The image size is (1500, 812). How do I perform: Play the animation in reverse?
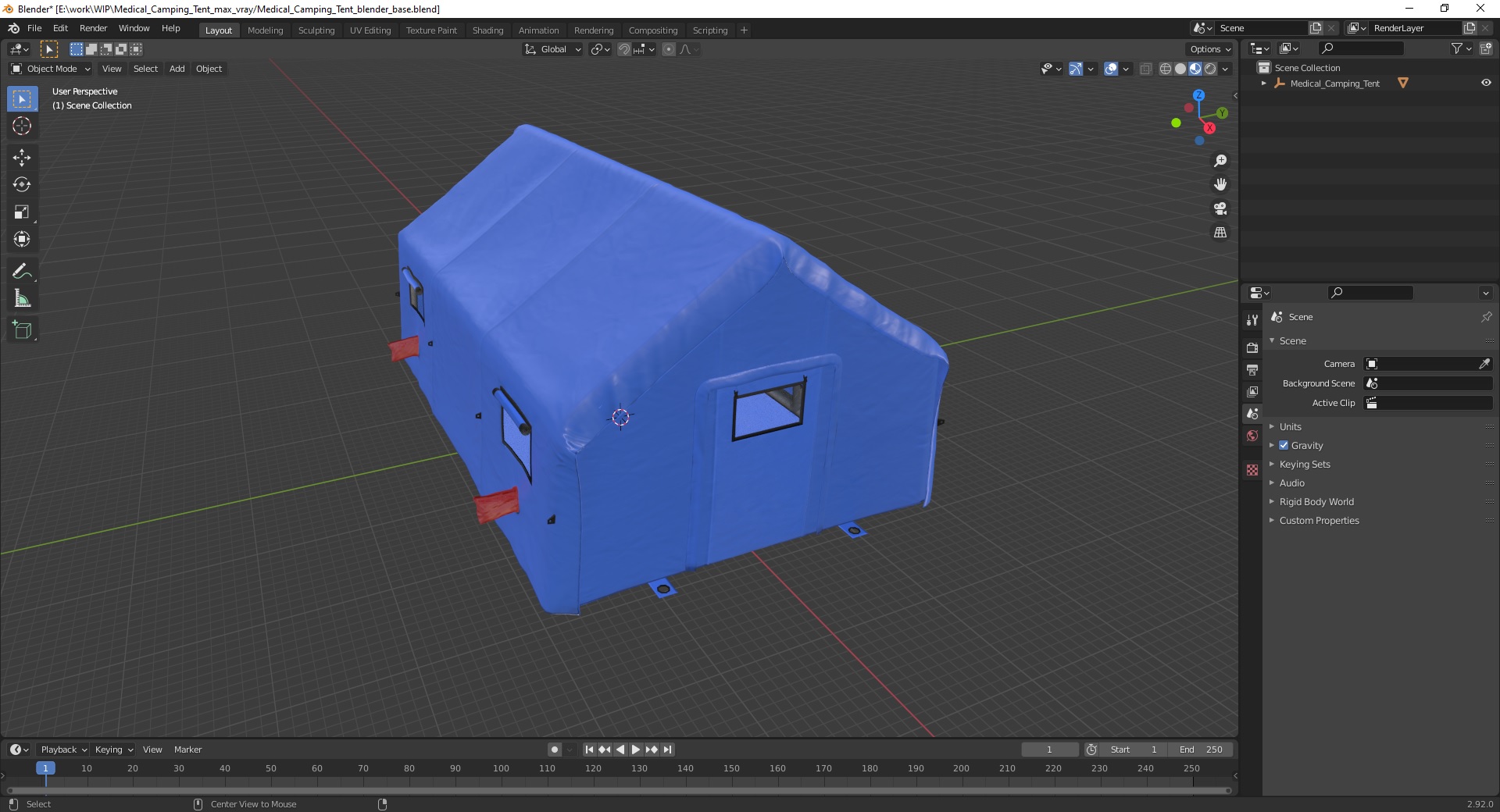620,750
